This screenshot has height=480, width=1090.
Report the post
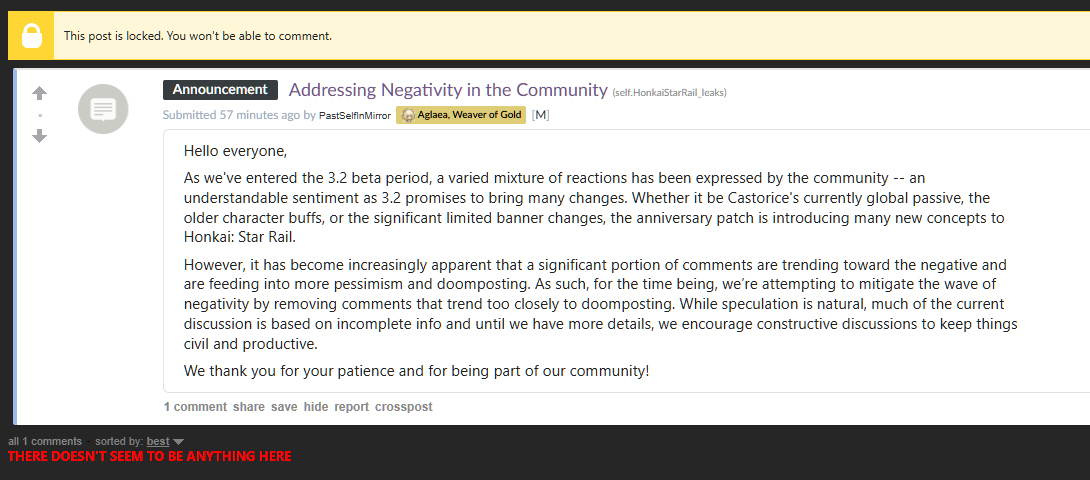[351, 407]
